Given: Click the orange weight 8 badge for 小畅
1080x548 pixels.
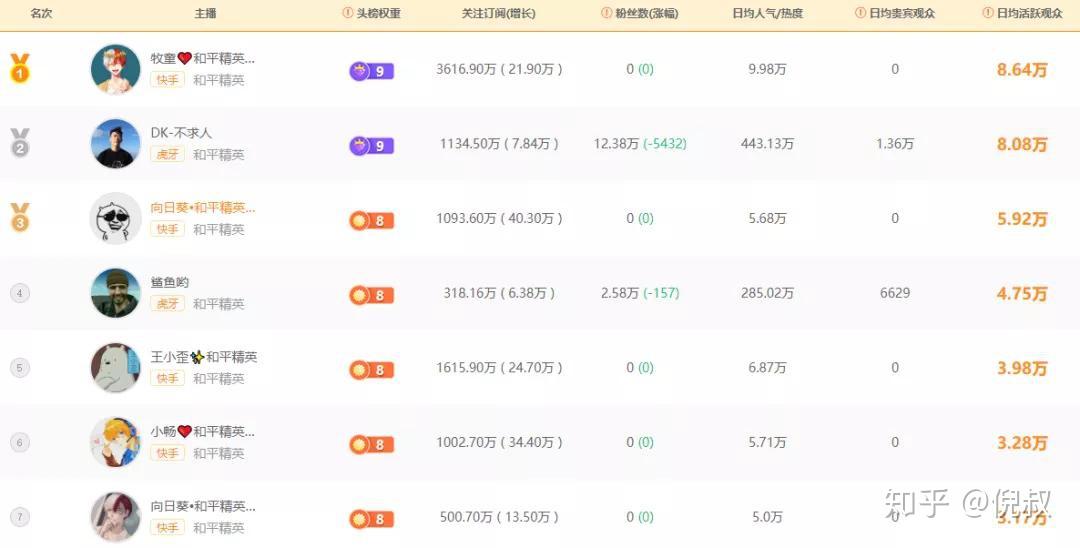Looking at the screenshot, I should [x=371, y=445].
